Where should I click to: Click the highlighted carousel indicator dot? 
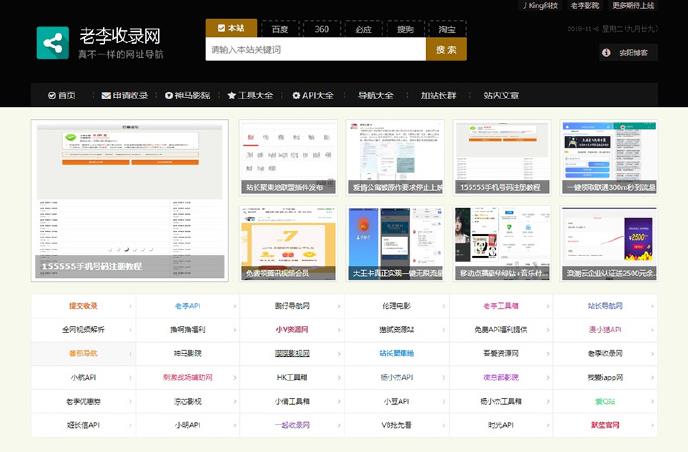[x=126, y=250]
